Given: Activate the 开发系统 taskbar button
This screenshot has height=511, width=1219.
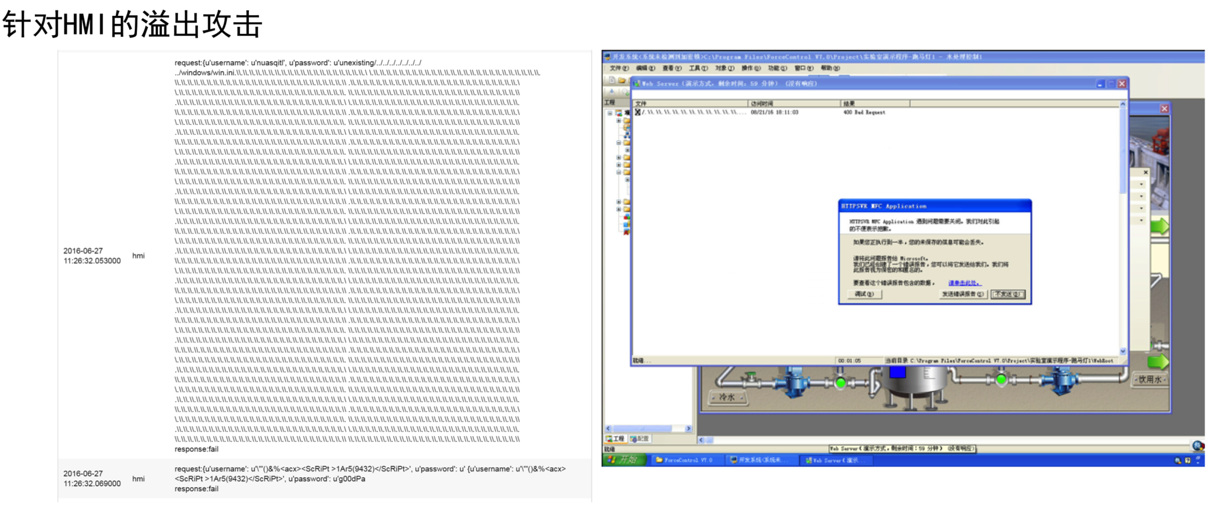Looking at the screenshot, I should click(760, 460).
